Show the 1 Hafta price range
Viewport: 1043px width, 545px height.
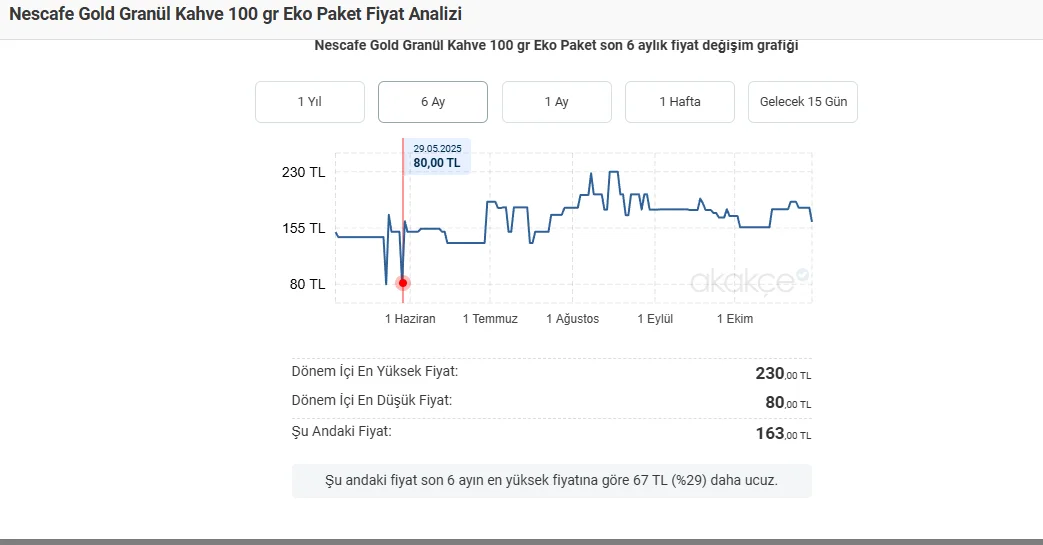click(680, 102)
